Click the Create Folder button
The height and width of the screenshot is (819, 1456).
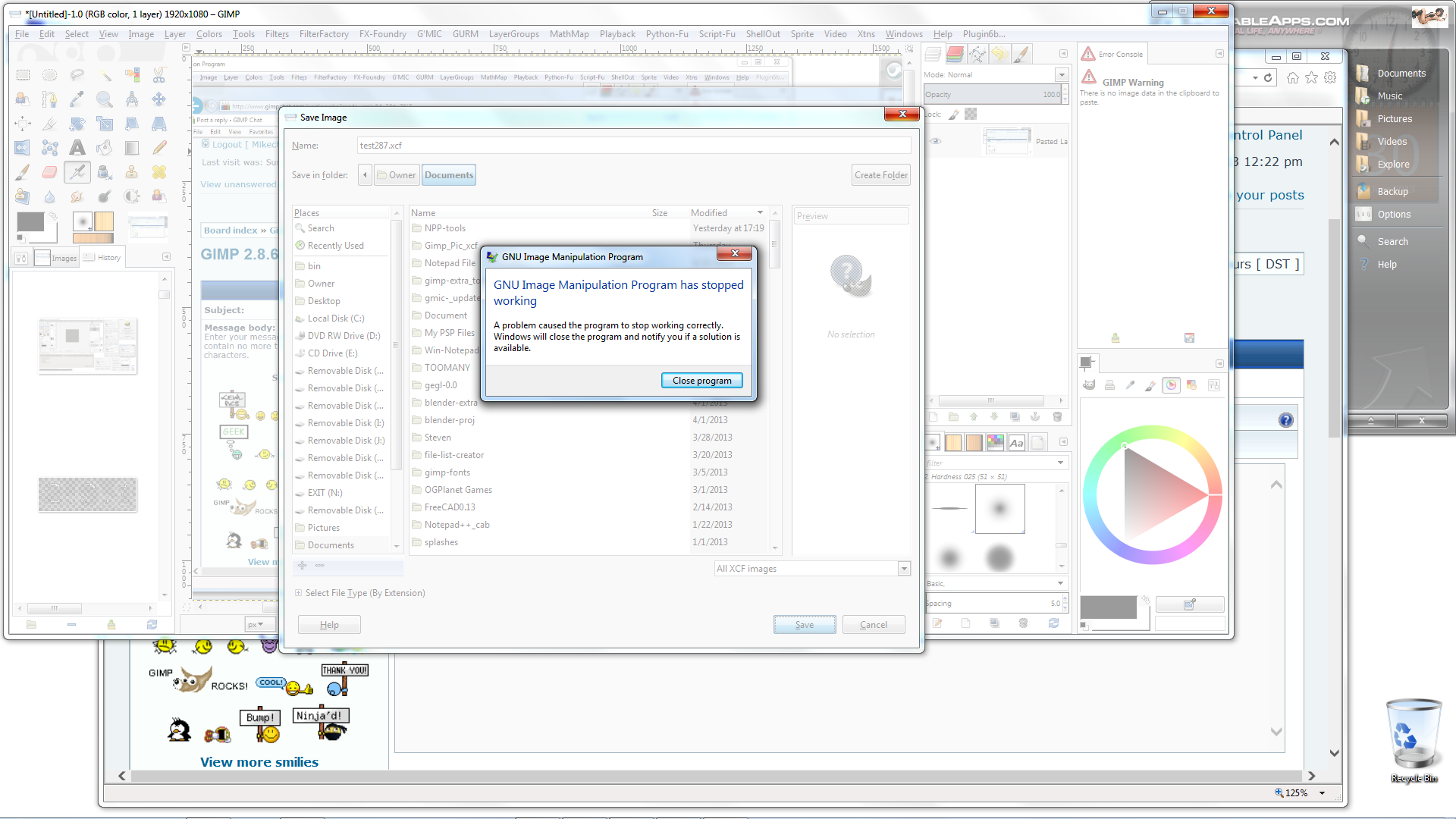coord(881,175)
